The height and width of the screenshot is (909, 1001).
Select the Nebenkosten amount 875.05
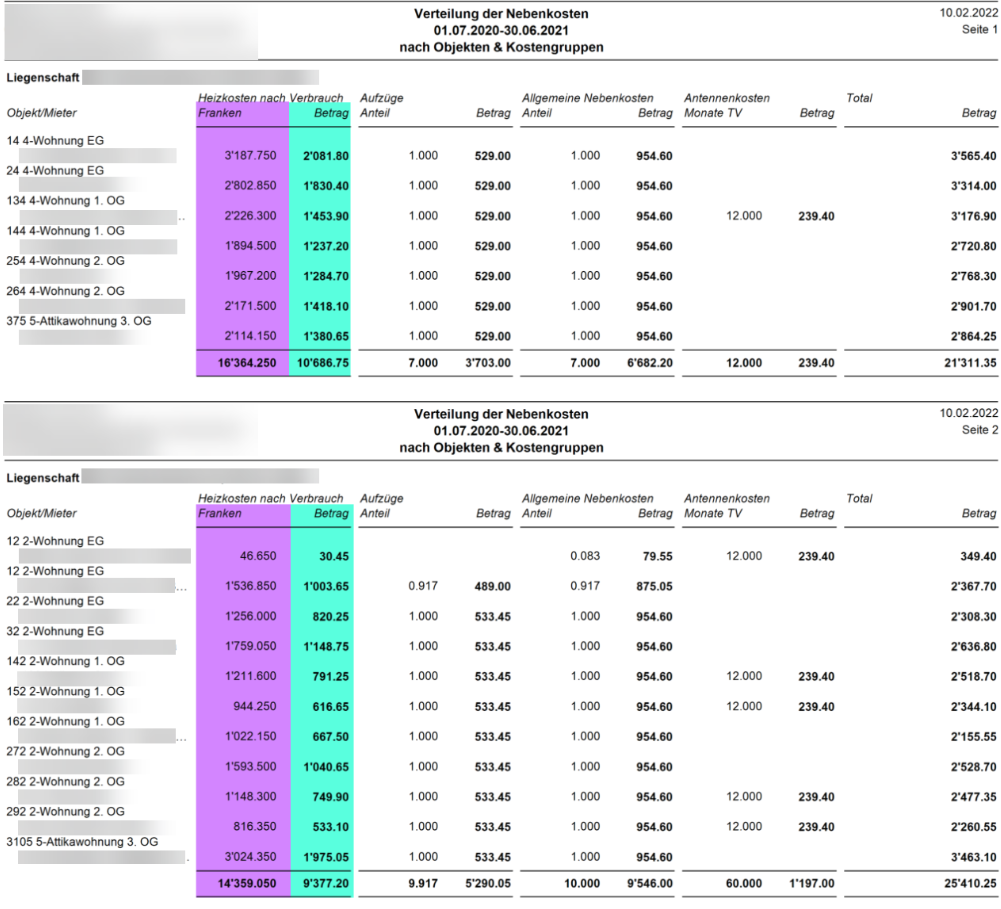tap(654, 586)
